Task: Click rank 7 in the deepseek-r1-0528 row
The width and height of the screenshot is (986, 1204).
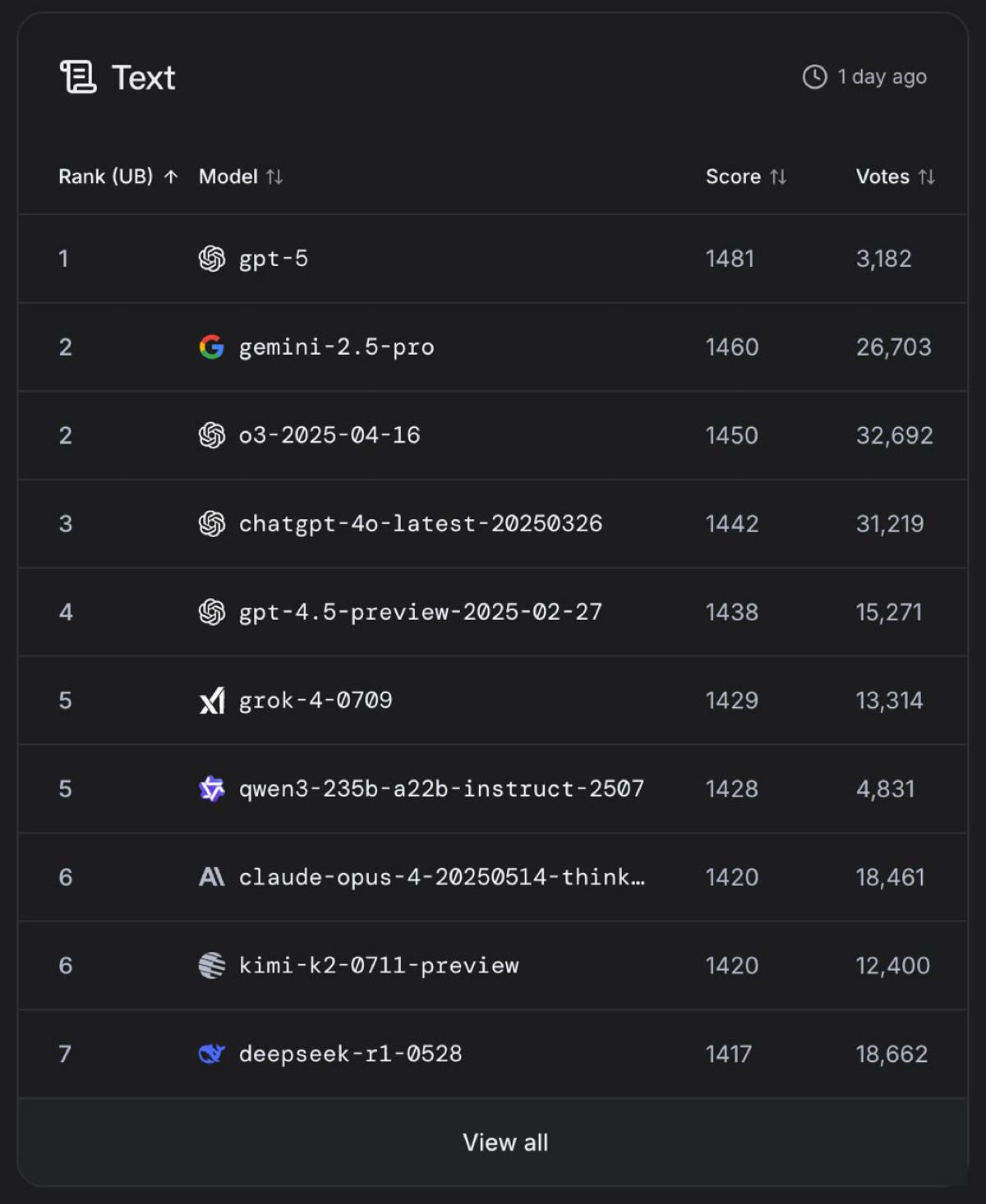Action: [65, 1054]
